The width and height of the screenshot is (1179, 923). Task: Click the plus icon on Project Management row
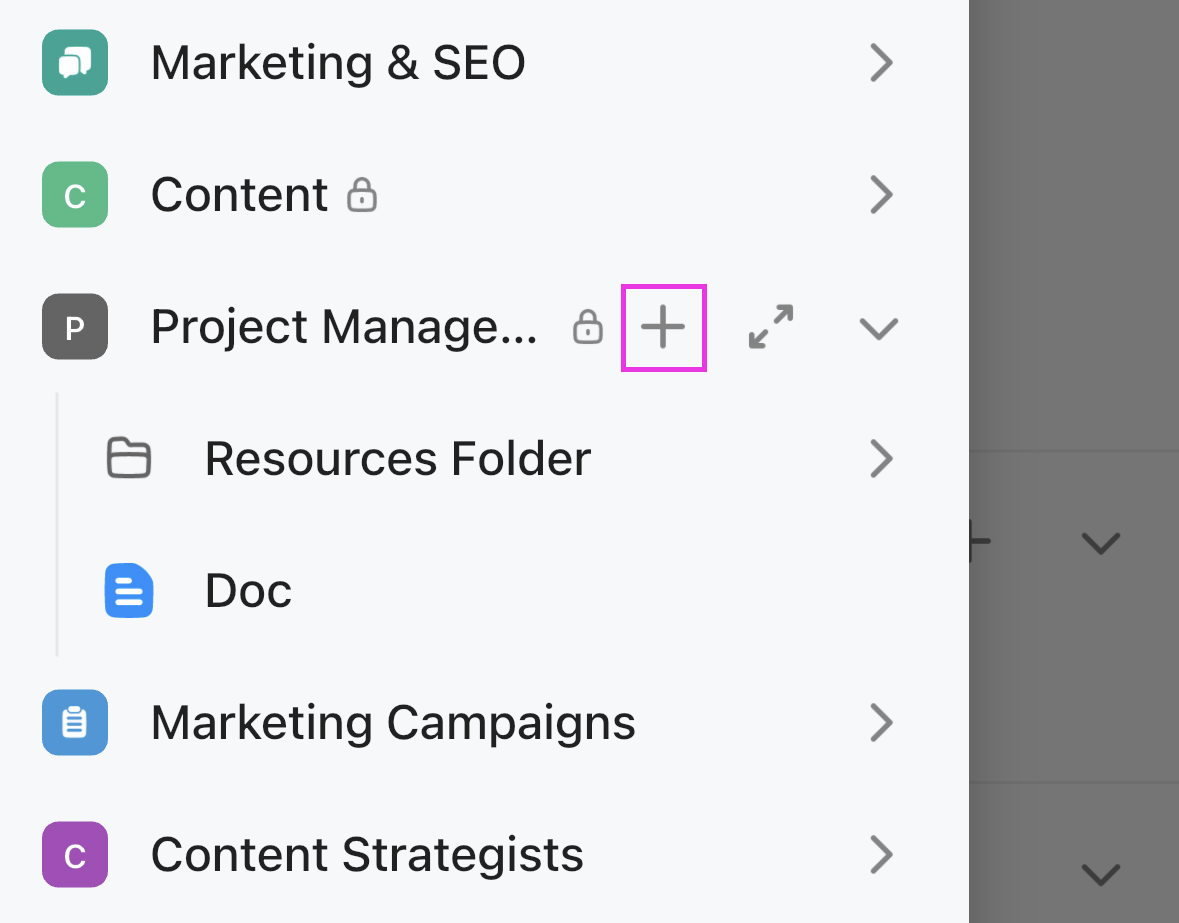pyautogui.click(x=663, y=327)
